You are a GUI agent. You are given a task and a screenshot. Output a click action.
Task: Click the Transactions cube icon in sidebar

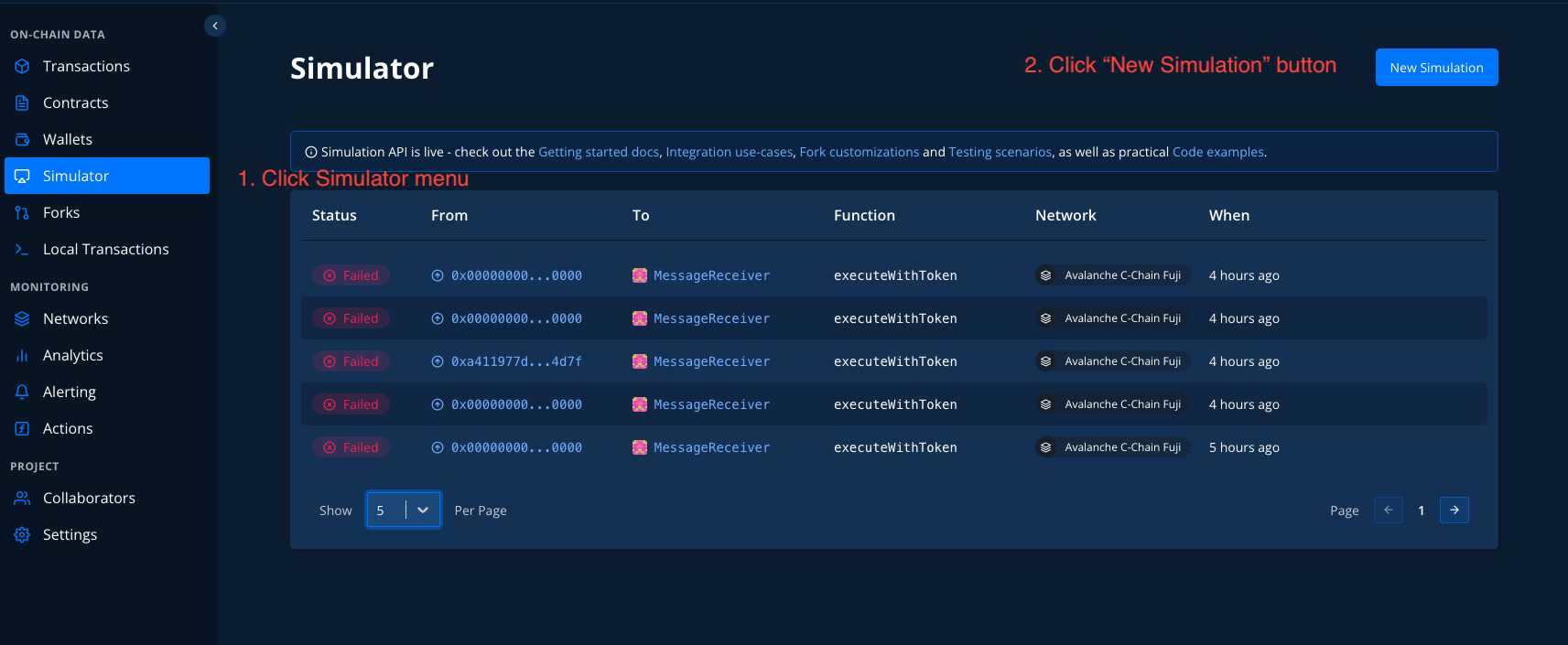pos(23,67)
